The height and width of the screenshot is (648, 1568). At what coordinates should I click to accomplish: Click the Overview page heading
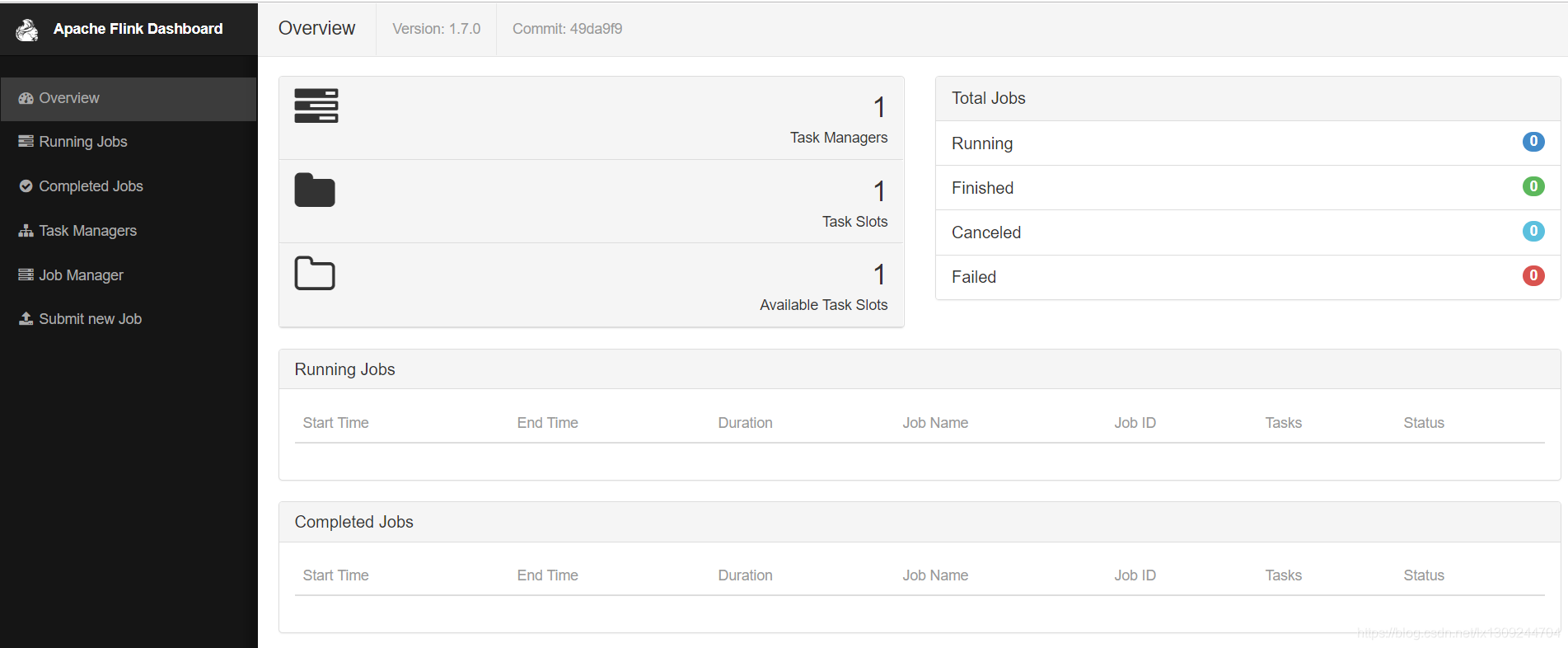[316, 28]
